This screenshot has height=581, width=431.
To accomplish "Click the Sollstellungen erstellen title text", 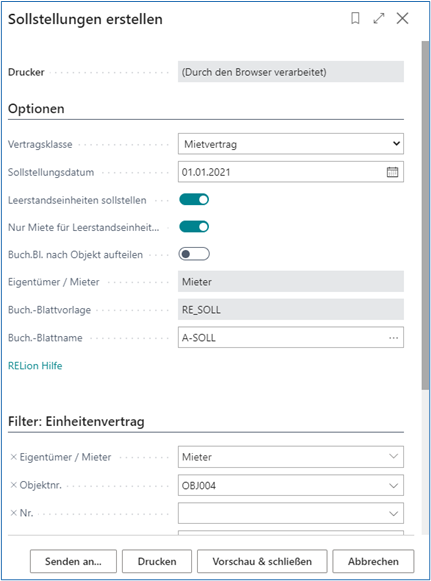I will [86, 19].
